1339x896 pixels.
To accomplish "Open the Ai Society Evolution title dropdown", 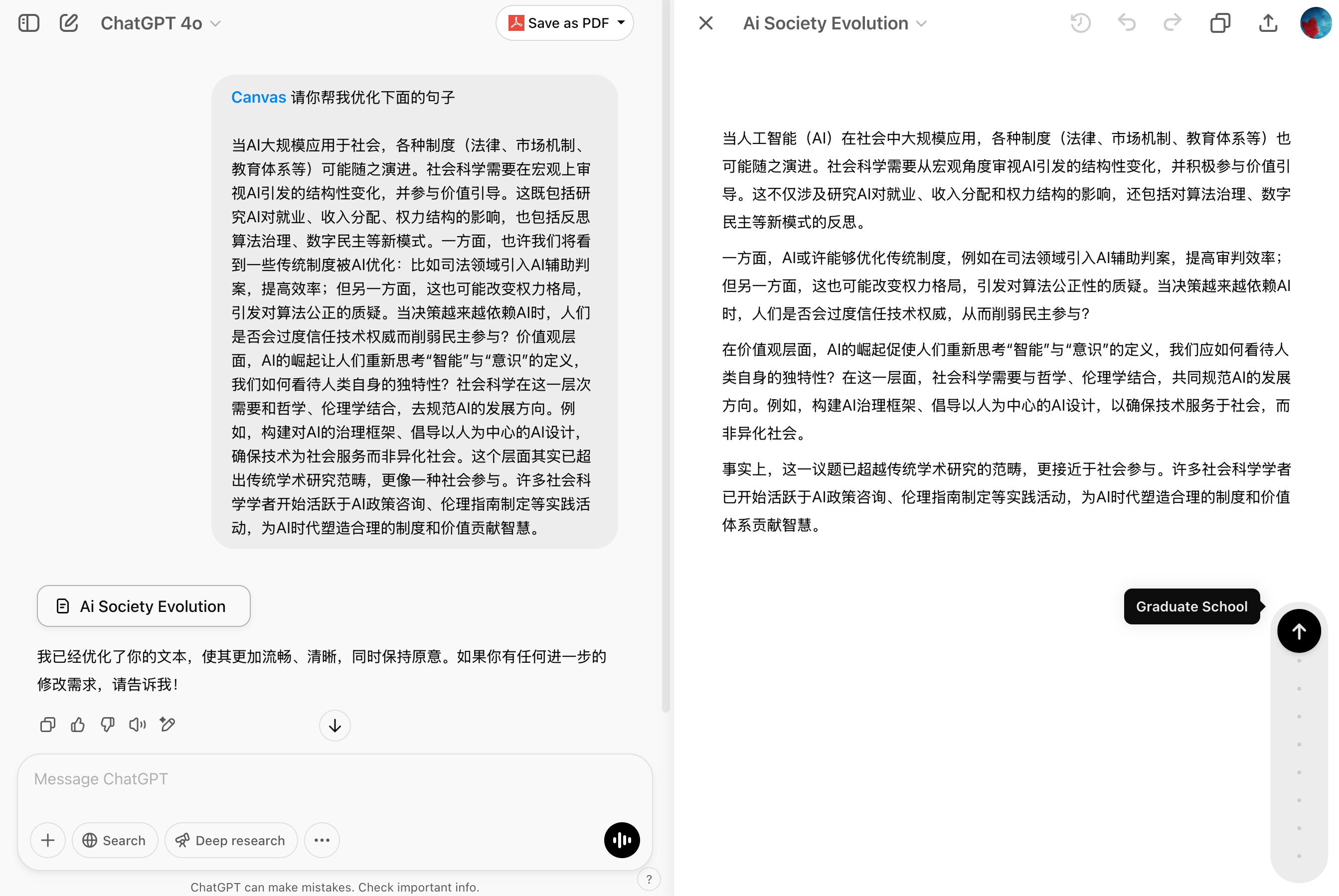I will click(834, 23).
